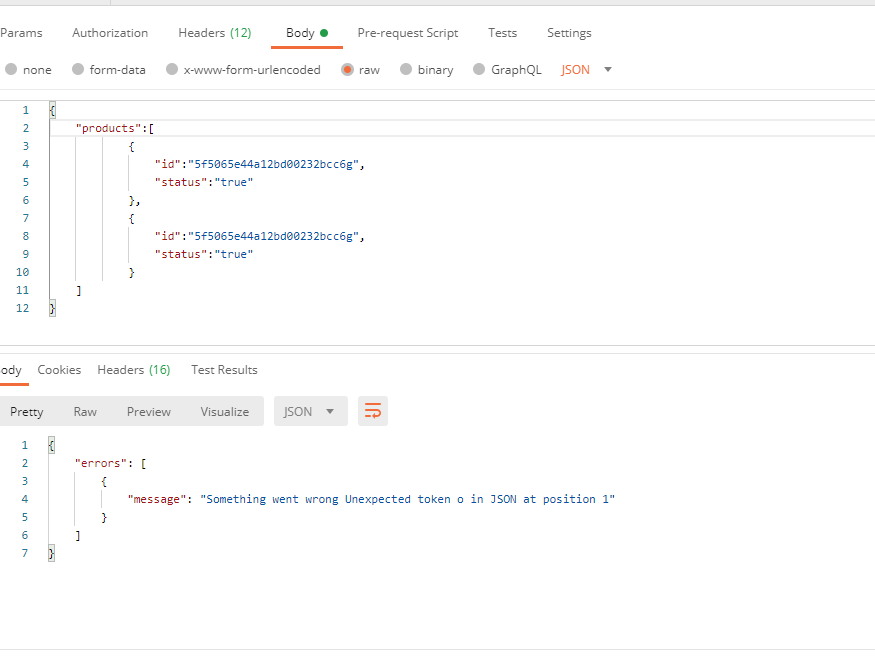
Task: Click the "products" key in request body
Action: 108,128
